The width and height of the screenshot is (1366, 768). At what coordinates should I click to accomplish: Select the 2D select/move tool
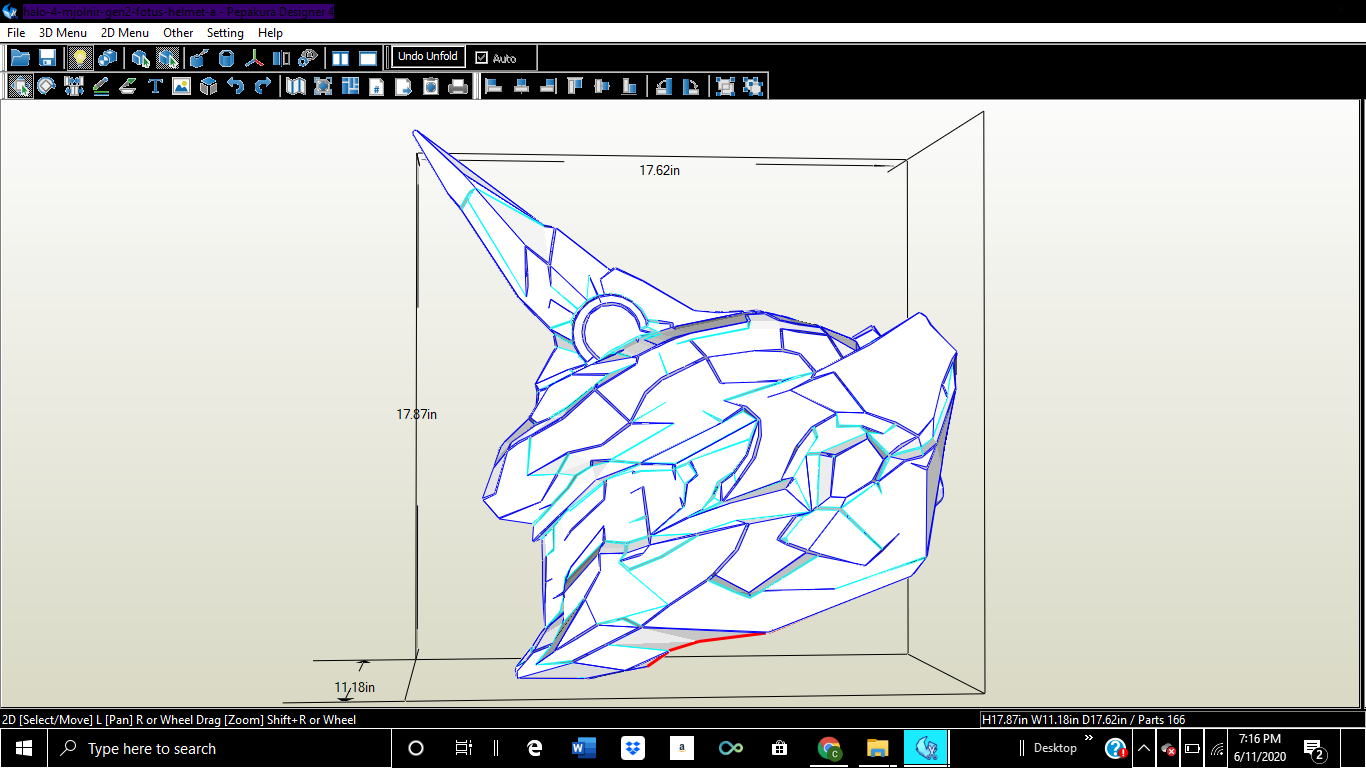click(20, 86)
